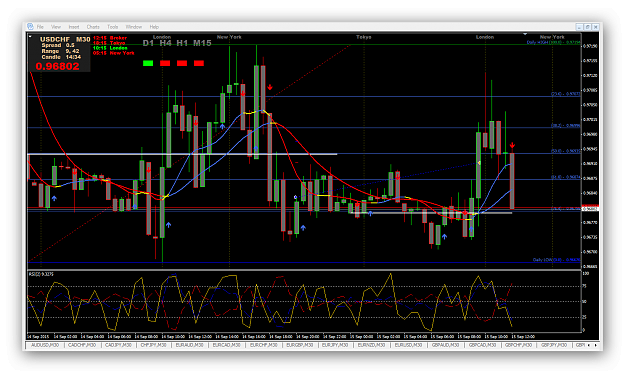The height and width of the screenshot is (373, 625).
Task: Open the Help menu
Action: pyautogui.click(x=154, y=27)
